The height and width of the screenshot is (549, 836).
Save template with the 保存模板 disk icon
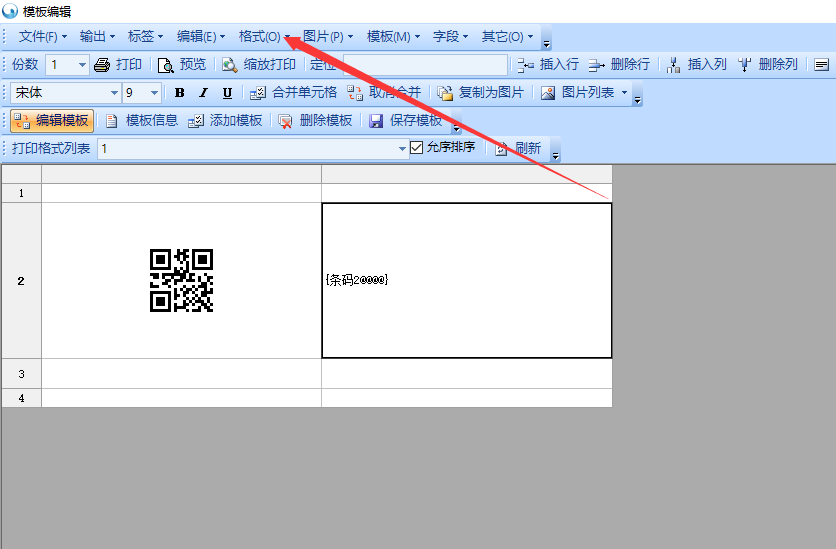point(376,121)
